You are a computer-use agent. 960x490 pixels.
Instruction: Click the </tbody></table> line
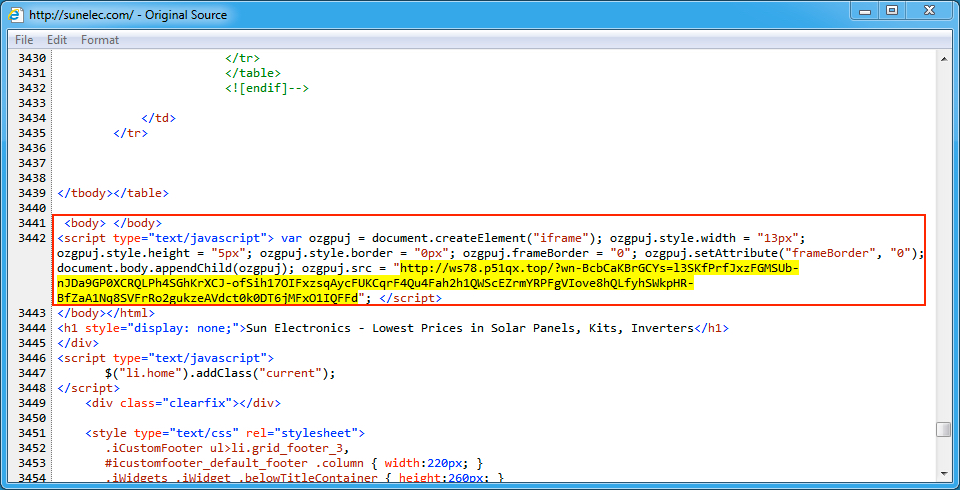[113, 193]
